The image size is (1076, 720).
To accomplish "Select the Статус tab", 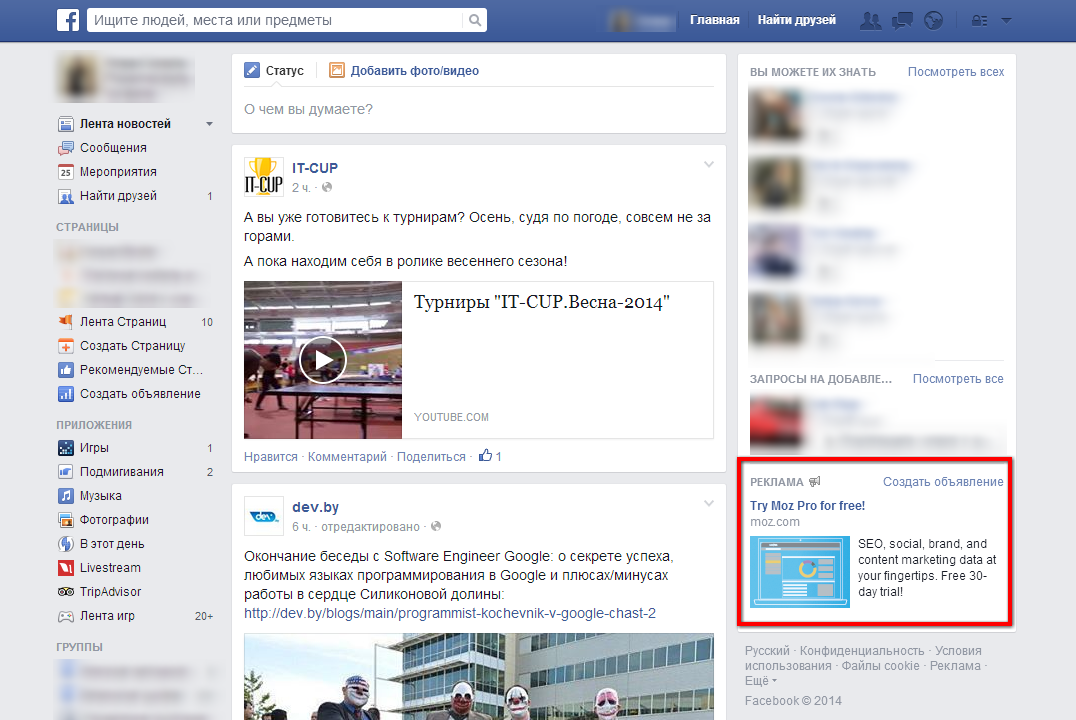I will point(284,71).
